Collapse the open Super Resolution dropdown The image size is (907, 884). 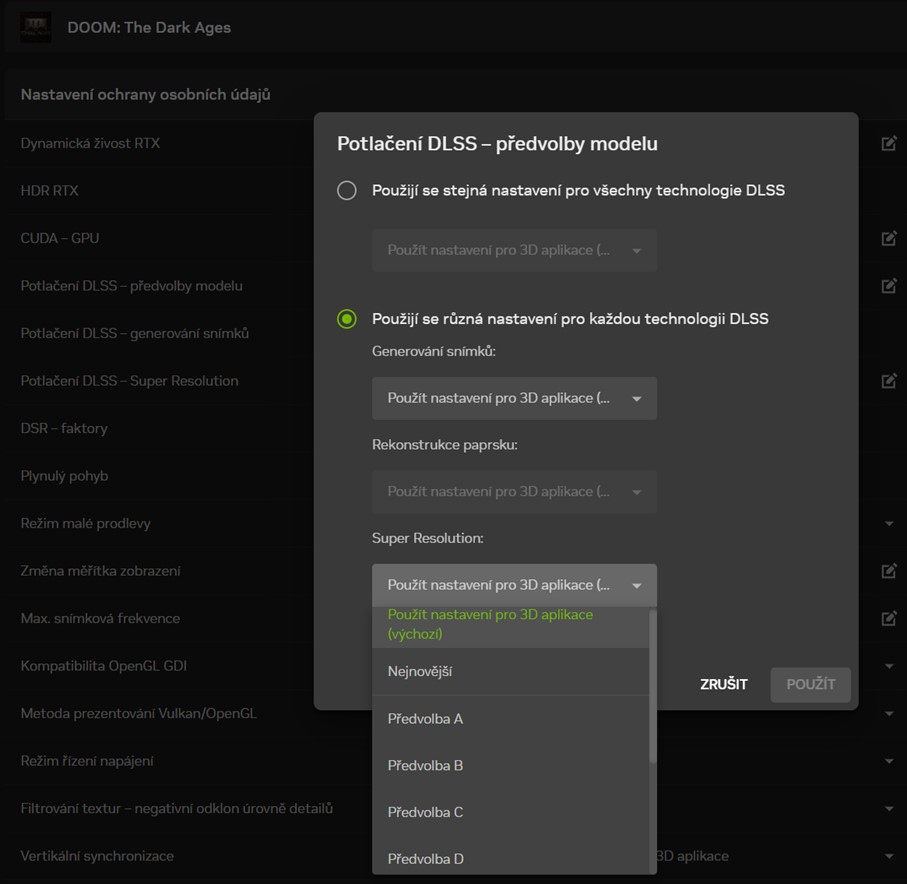point(514,585)
